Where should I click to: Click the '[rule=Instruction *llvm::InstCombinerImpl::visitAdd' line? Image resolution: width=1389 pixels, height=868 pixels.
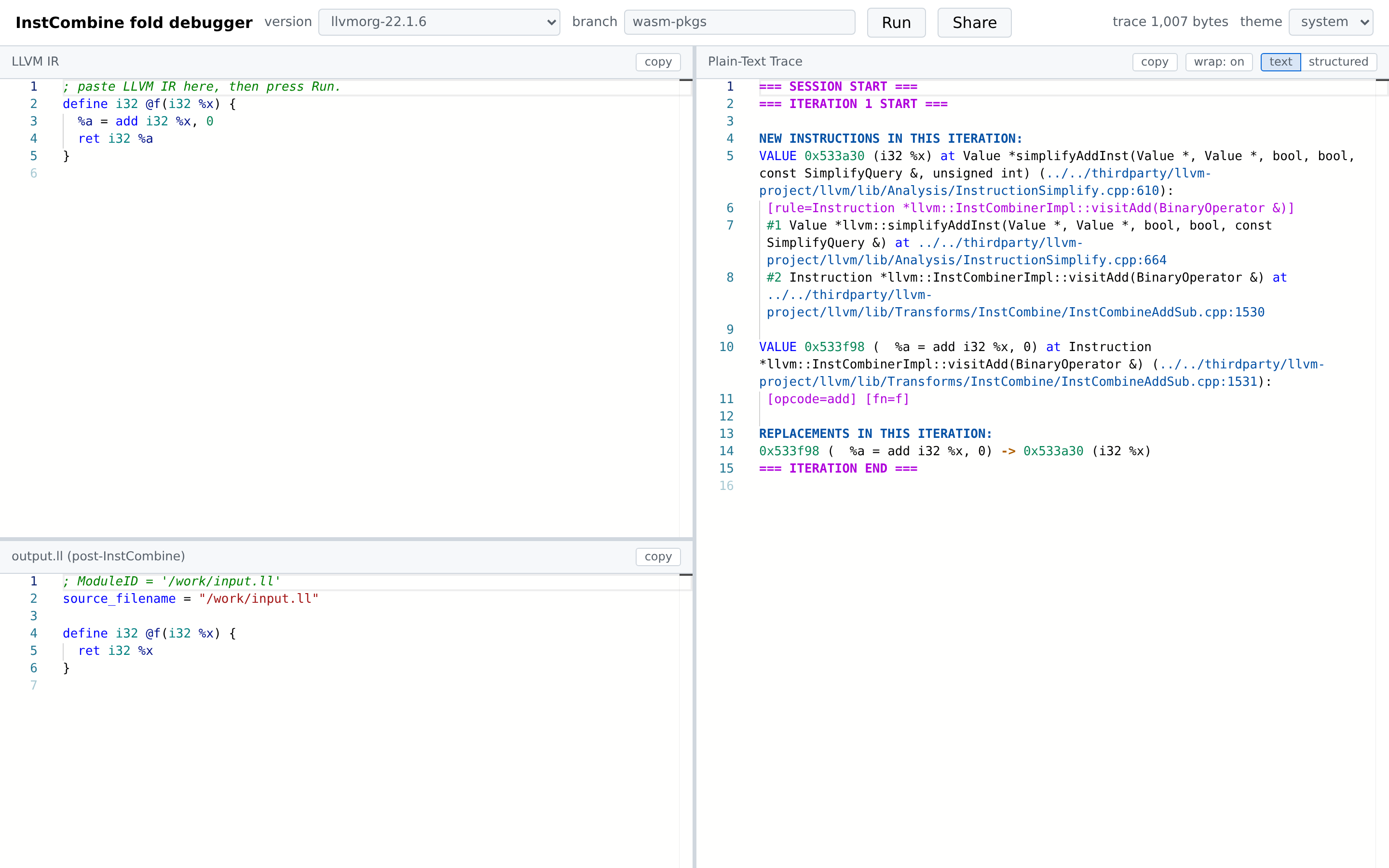1030,208
